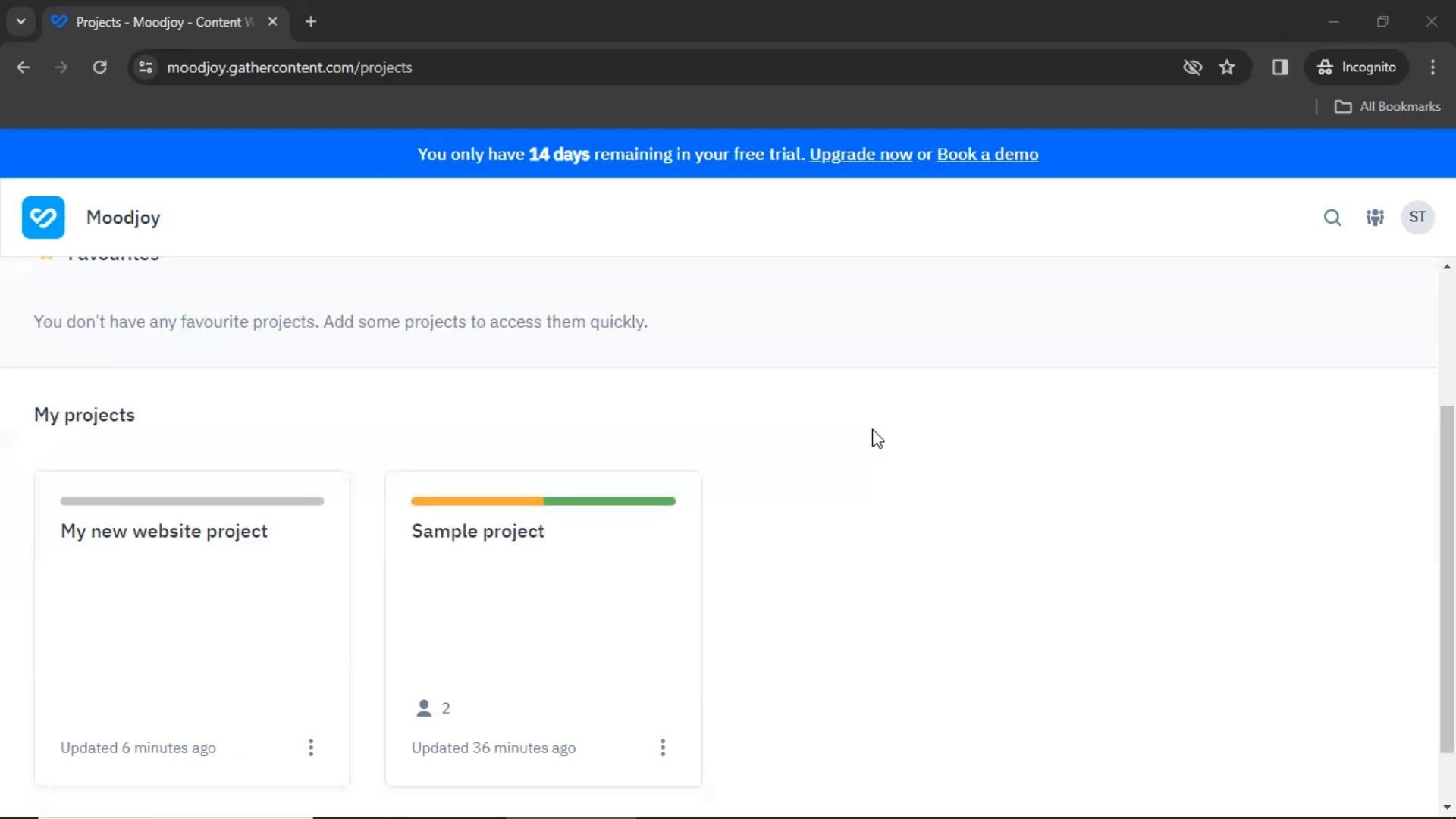The image size is (1456, 819).
Task: Click My new website project grey progress bar
Action: (192, 501)
